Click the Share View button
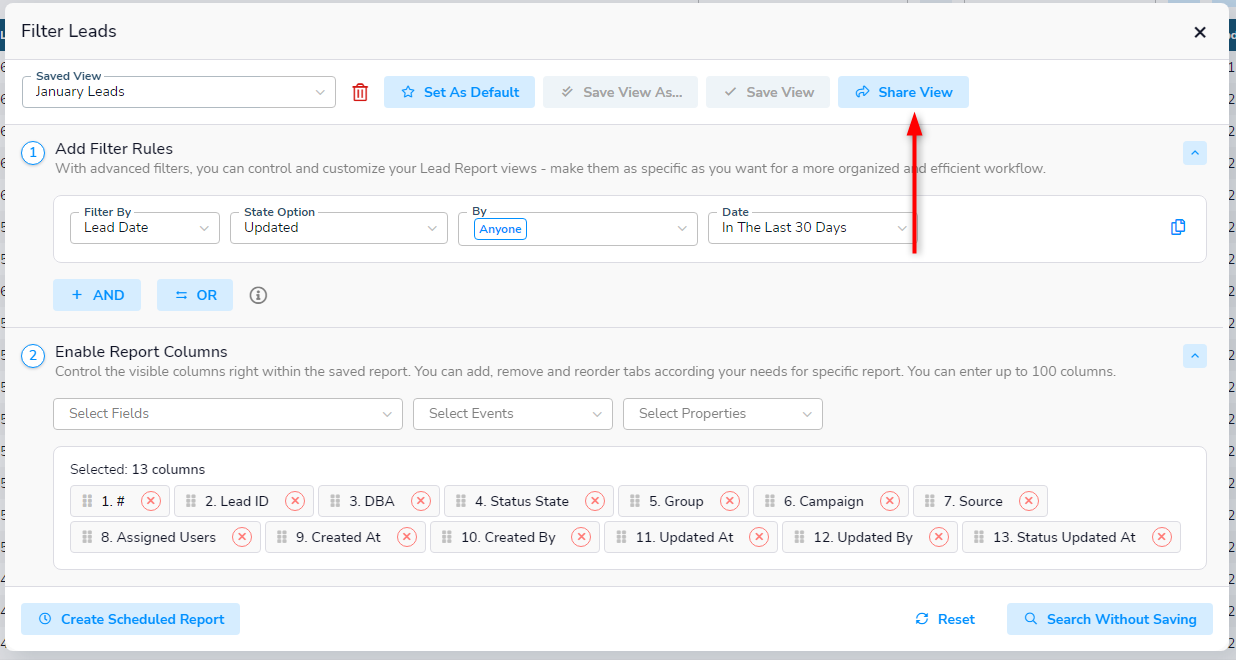The image size is (1236, 660). [903, 92]
